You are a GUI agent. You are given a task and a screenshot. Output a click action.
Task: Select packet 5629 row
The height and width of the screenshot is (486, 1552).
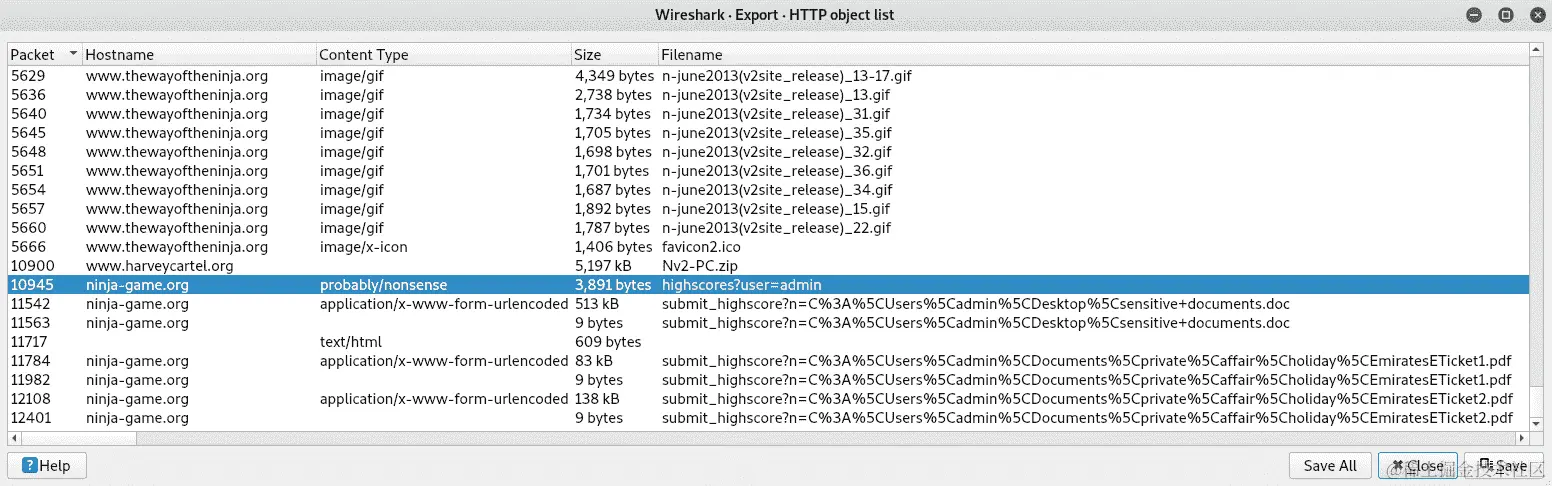[x=769, y=76]
